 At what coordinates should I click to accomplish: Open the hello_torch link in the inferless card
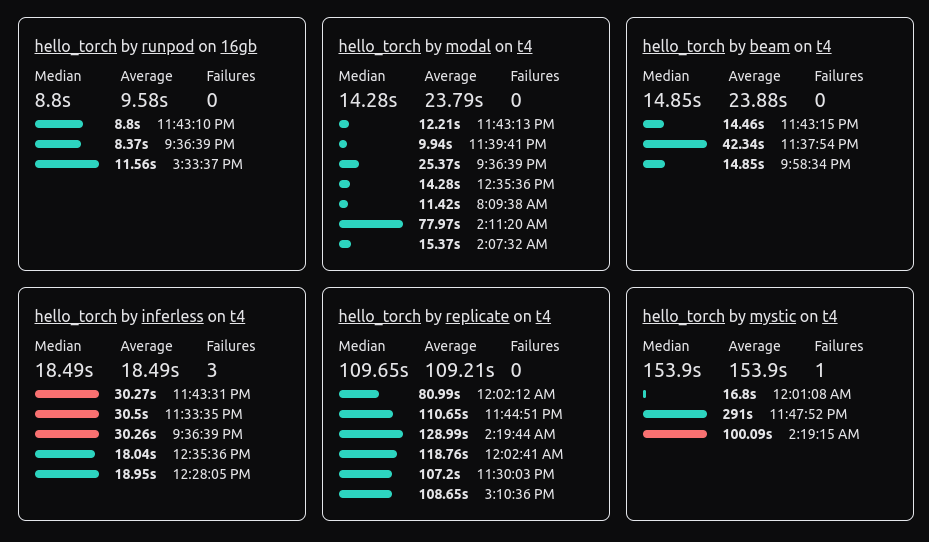click(75, 316)
